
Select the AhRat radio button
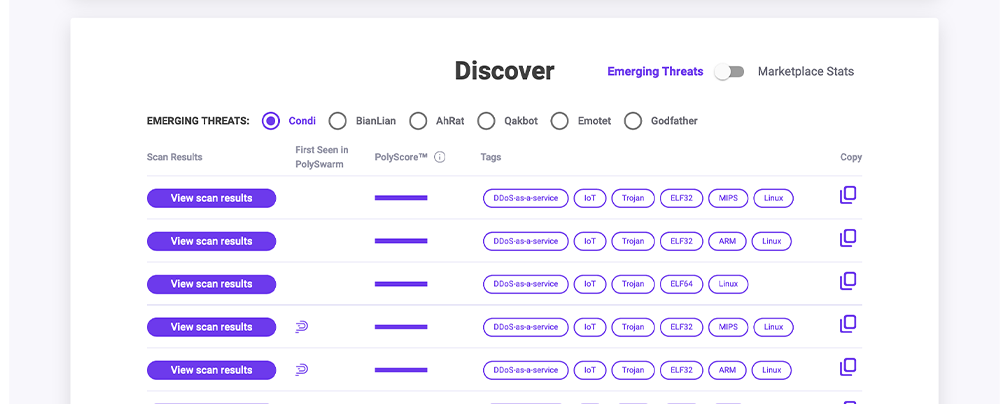tap(418, 121)
